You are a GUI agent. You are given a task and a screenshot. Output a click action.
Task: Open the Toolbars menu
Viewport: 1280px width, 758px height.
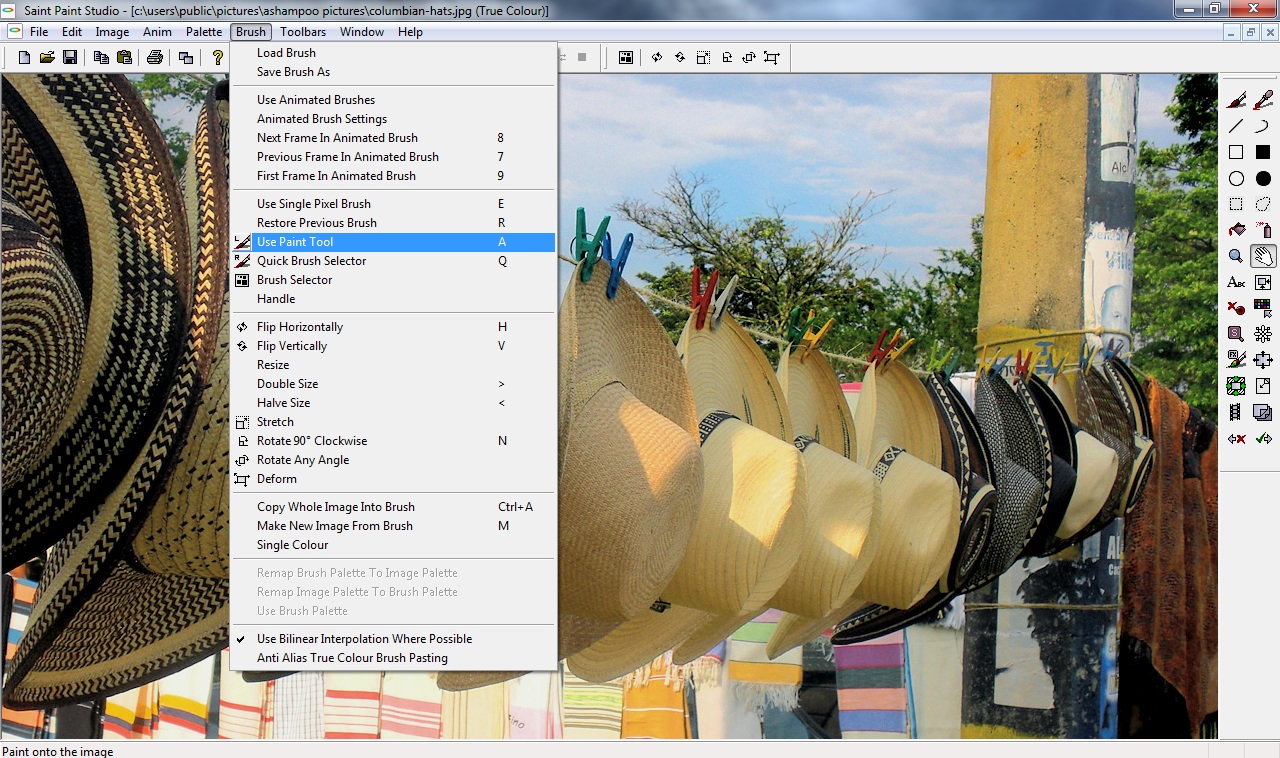pos(303,32)
